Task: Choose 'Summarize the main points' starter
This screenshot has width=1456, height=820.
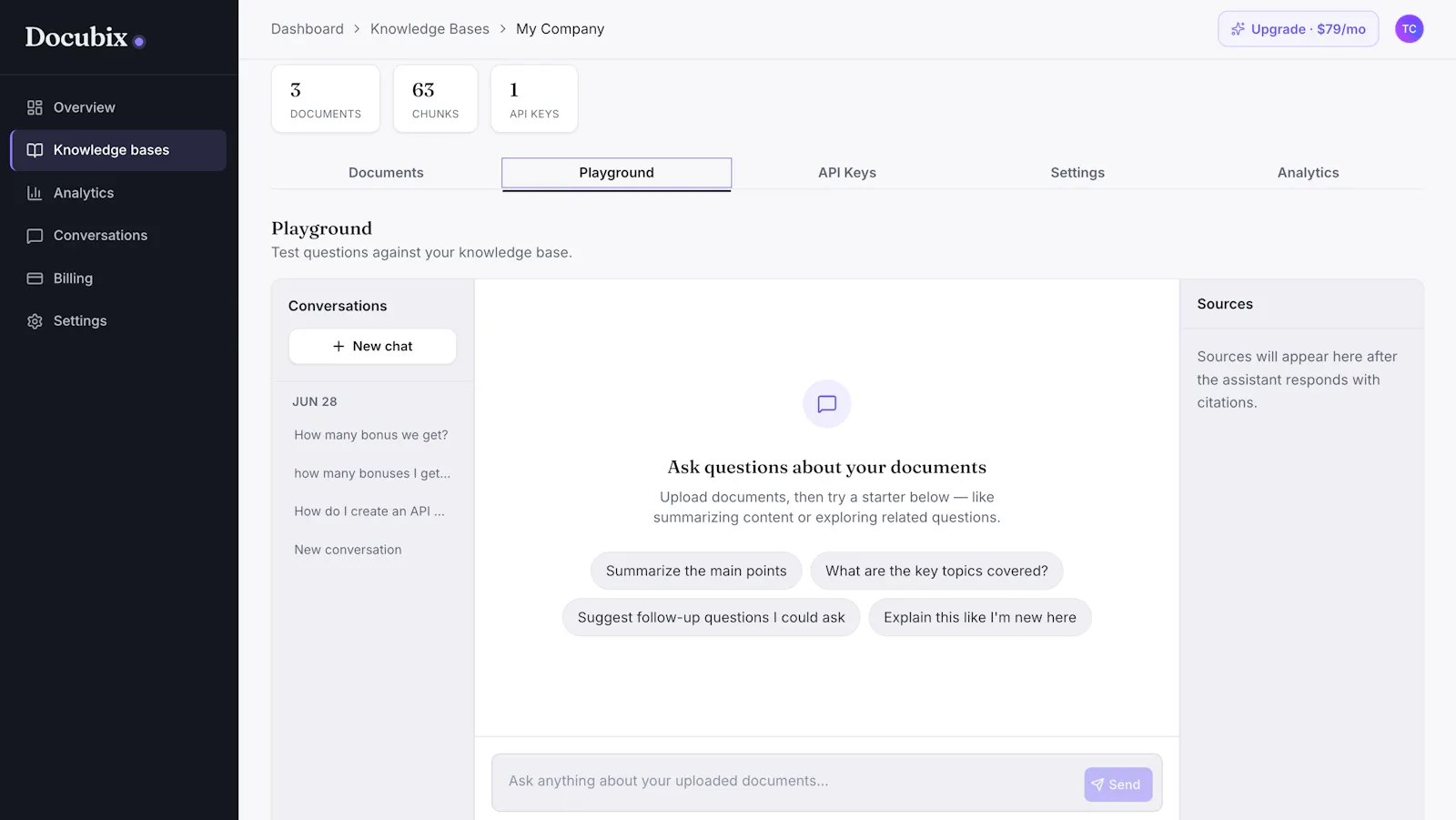Action: (x=696, y=571)
